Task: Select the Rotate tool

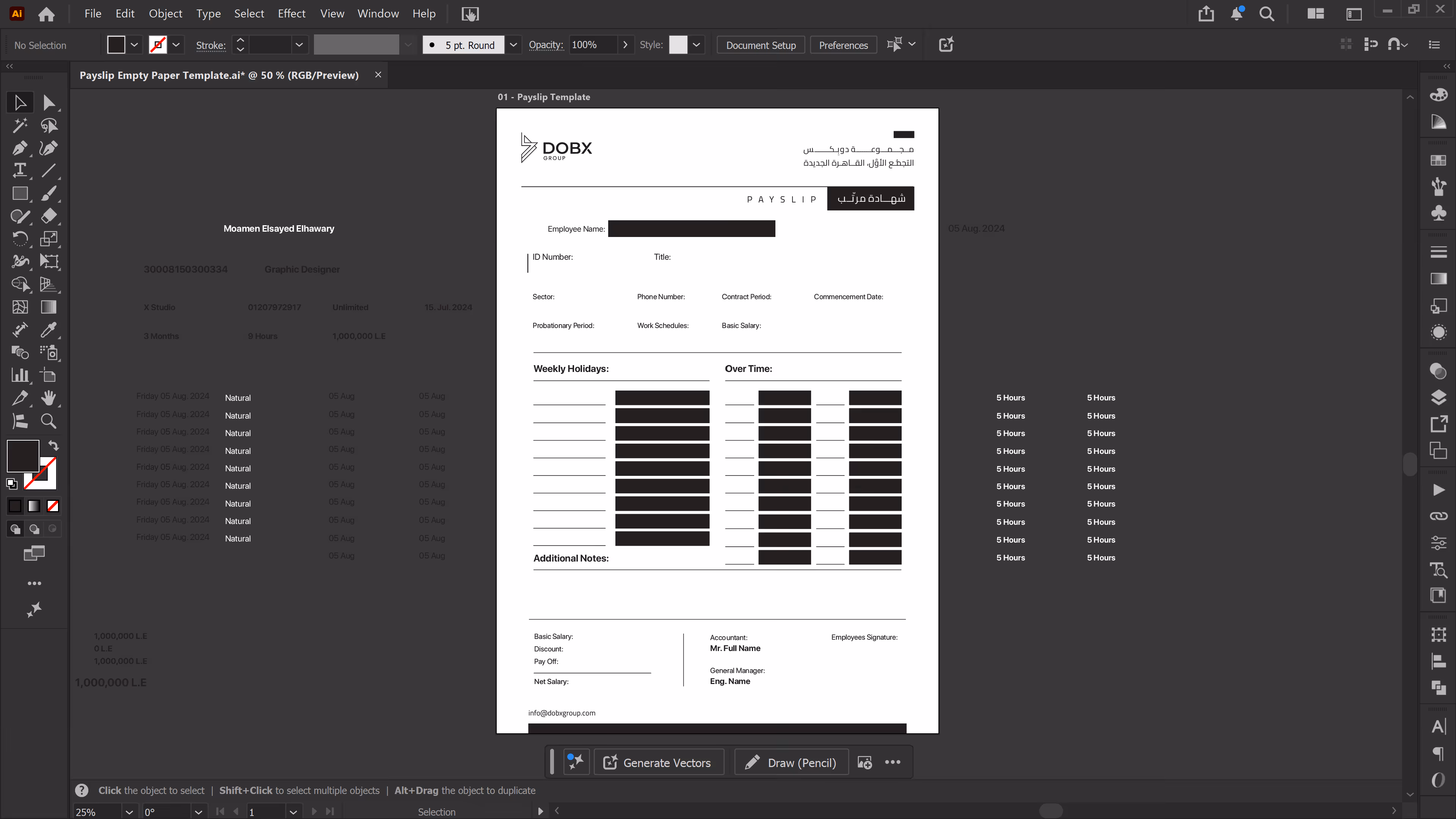Action: coord(20,238)
